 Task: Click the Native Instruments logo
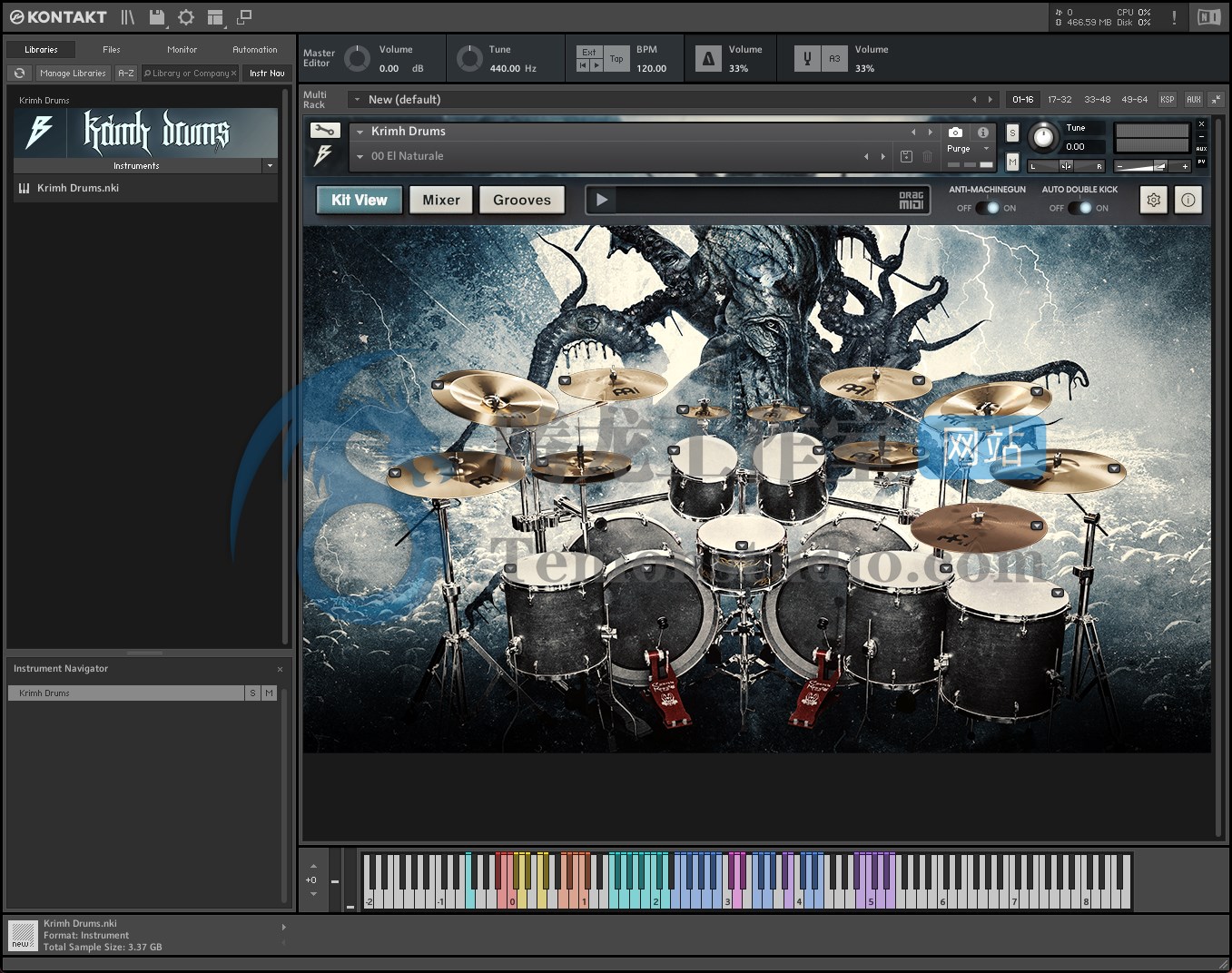(x=1209, y=17)
